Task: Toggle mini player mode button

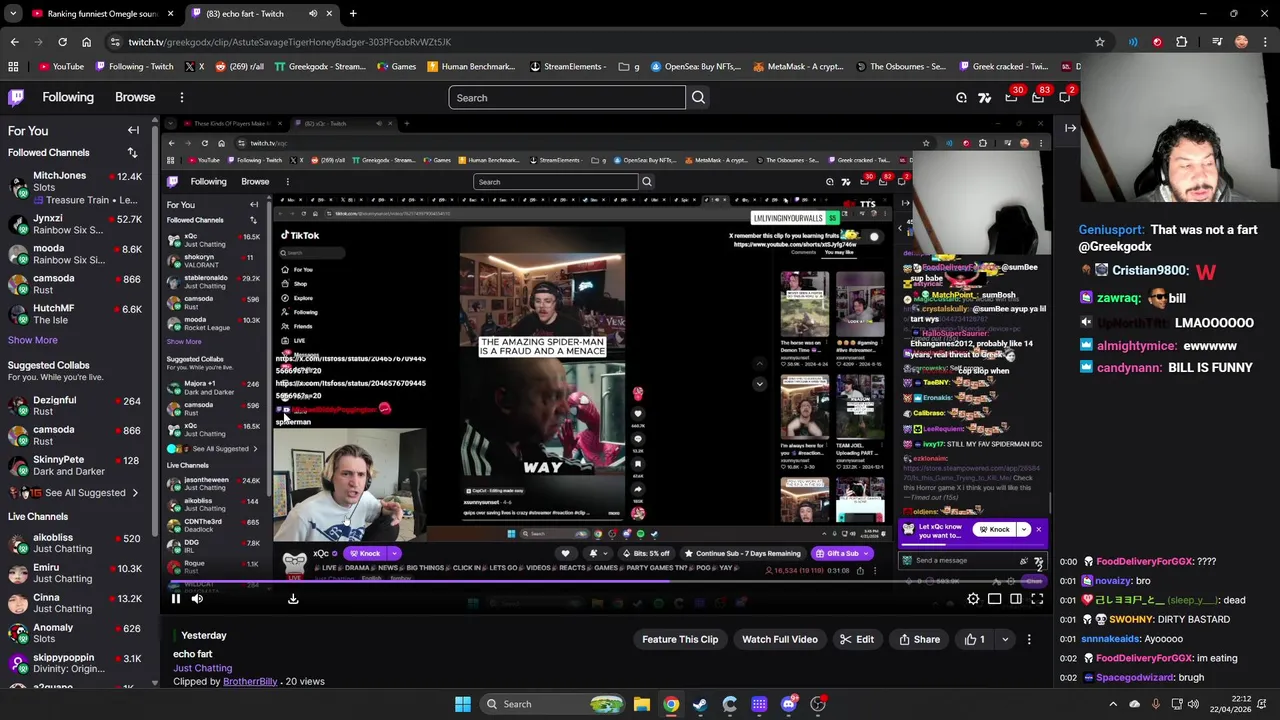Action: tap(994, 599)
